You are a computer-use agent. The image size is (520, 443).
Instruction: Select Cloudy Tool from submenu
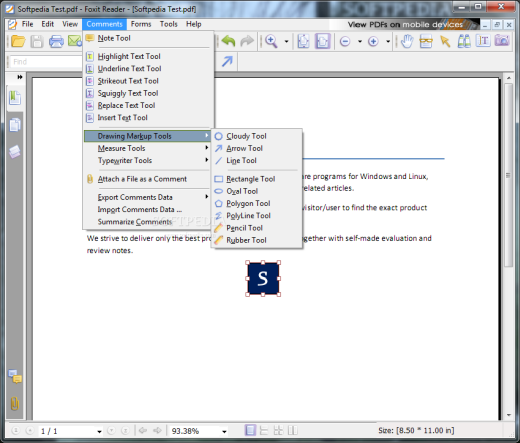(x=257, y=136)
